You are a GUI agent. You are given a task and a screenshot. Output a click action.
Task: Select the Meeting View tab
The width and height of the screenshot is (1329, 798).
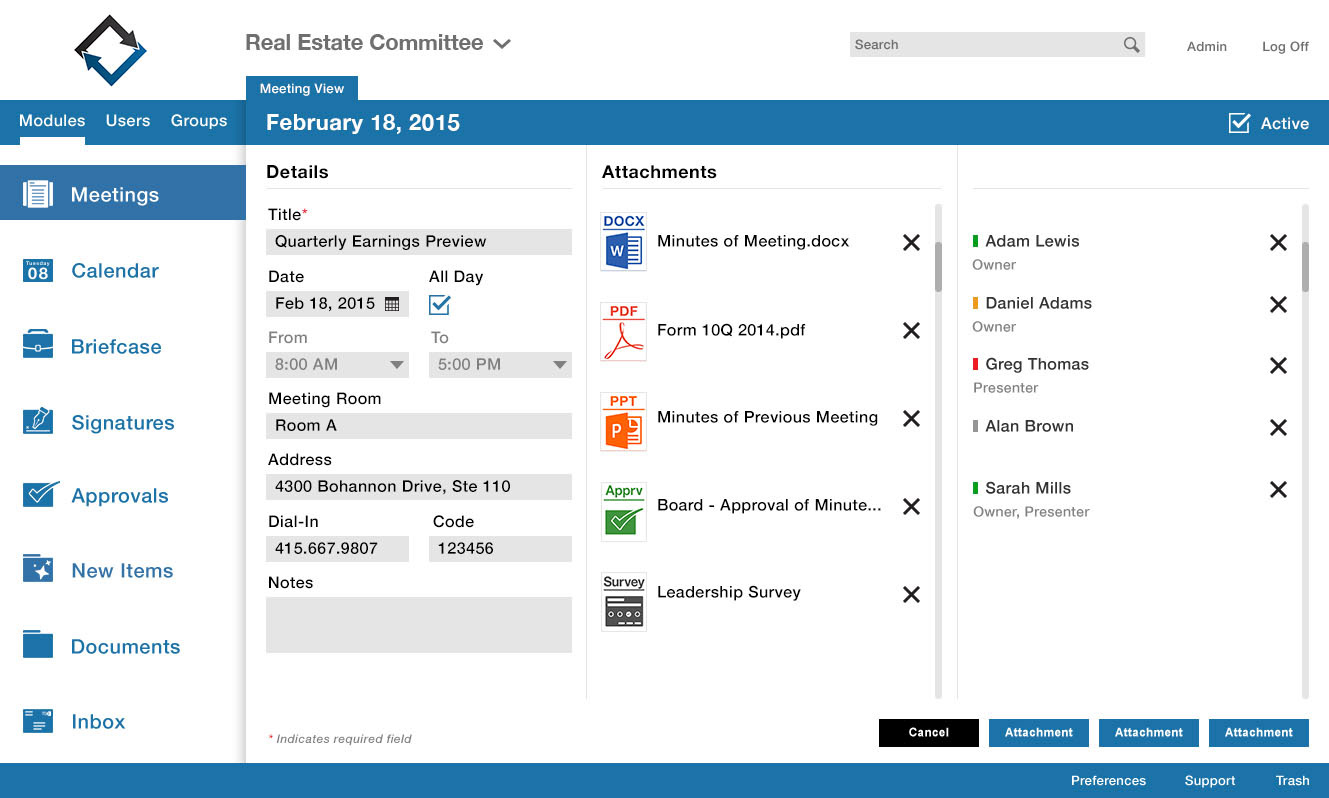[302, 88]
